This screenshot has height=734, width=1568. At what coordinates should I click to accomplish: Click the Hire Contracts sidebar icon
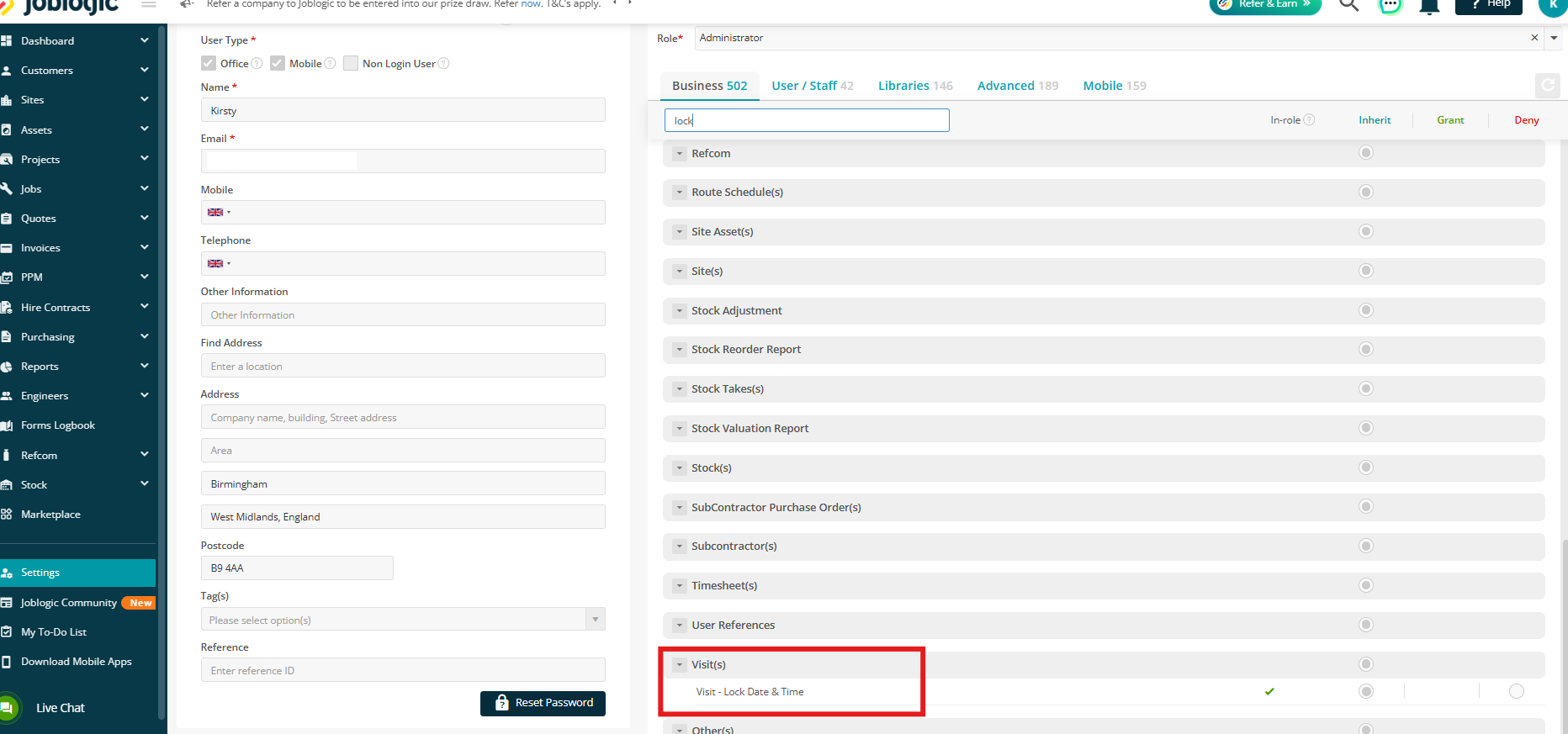point(6,308)
